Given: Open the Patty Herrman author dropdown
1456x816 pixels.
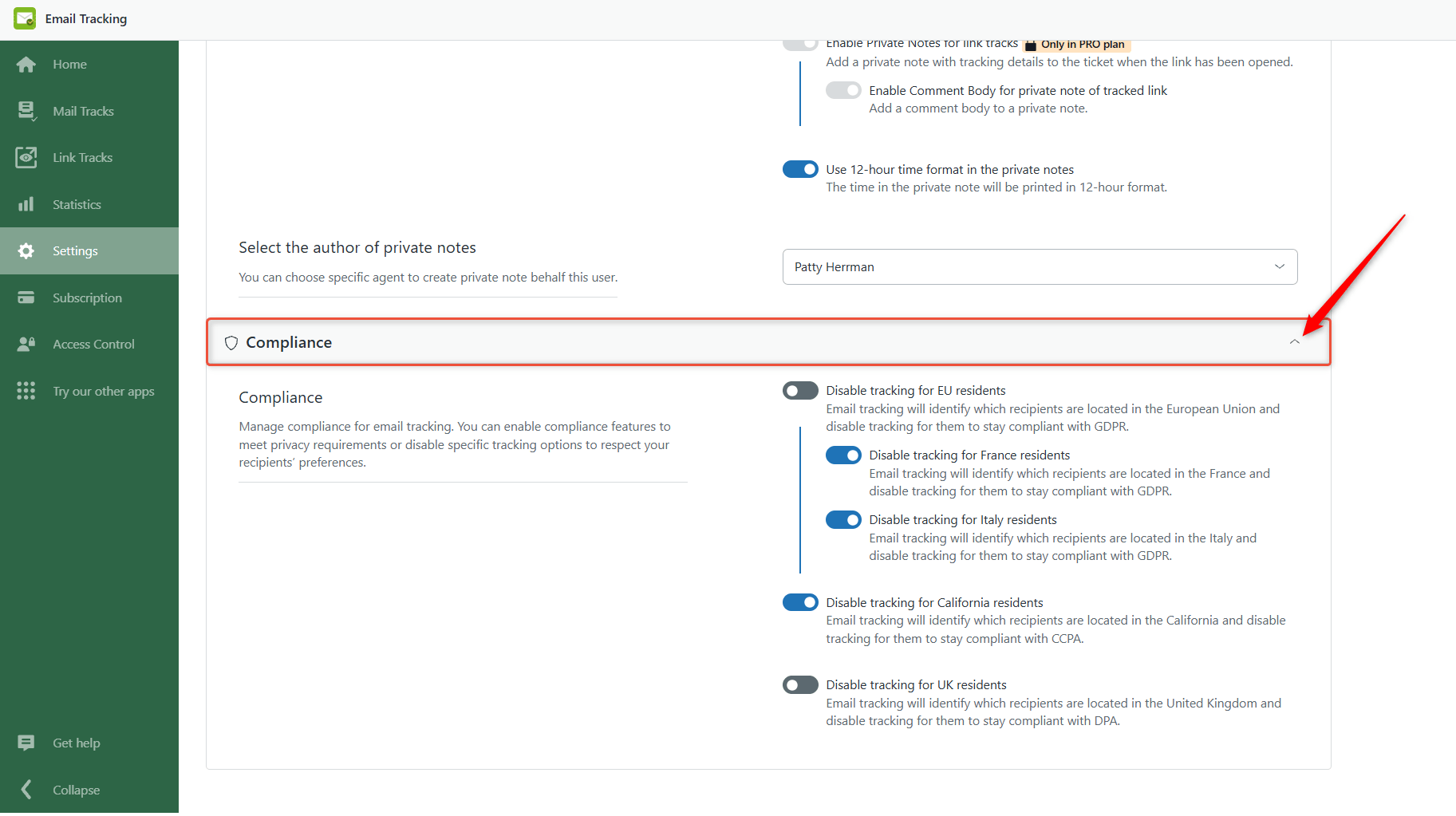Looking at the screenshot, I should pyautogui.click(x=1040, y=267).
